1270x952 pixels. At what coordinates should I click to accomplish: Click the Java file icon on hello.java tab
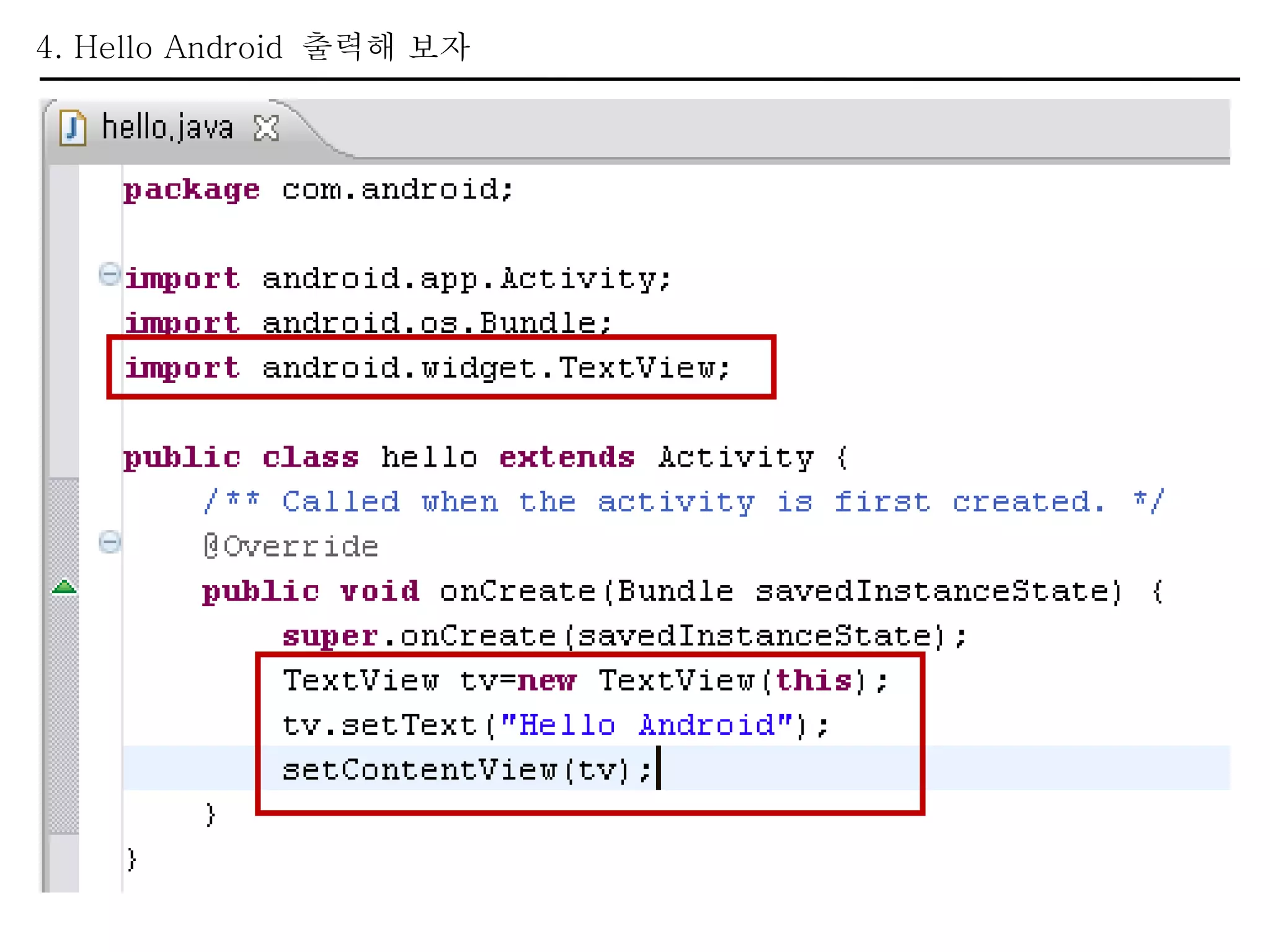coord(73,128)
